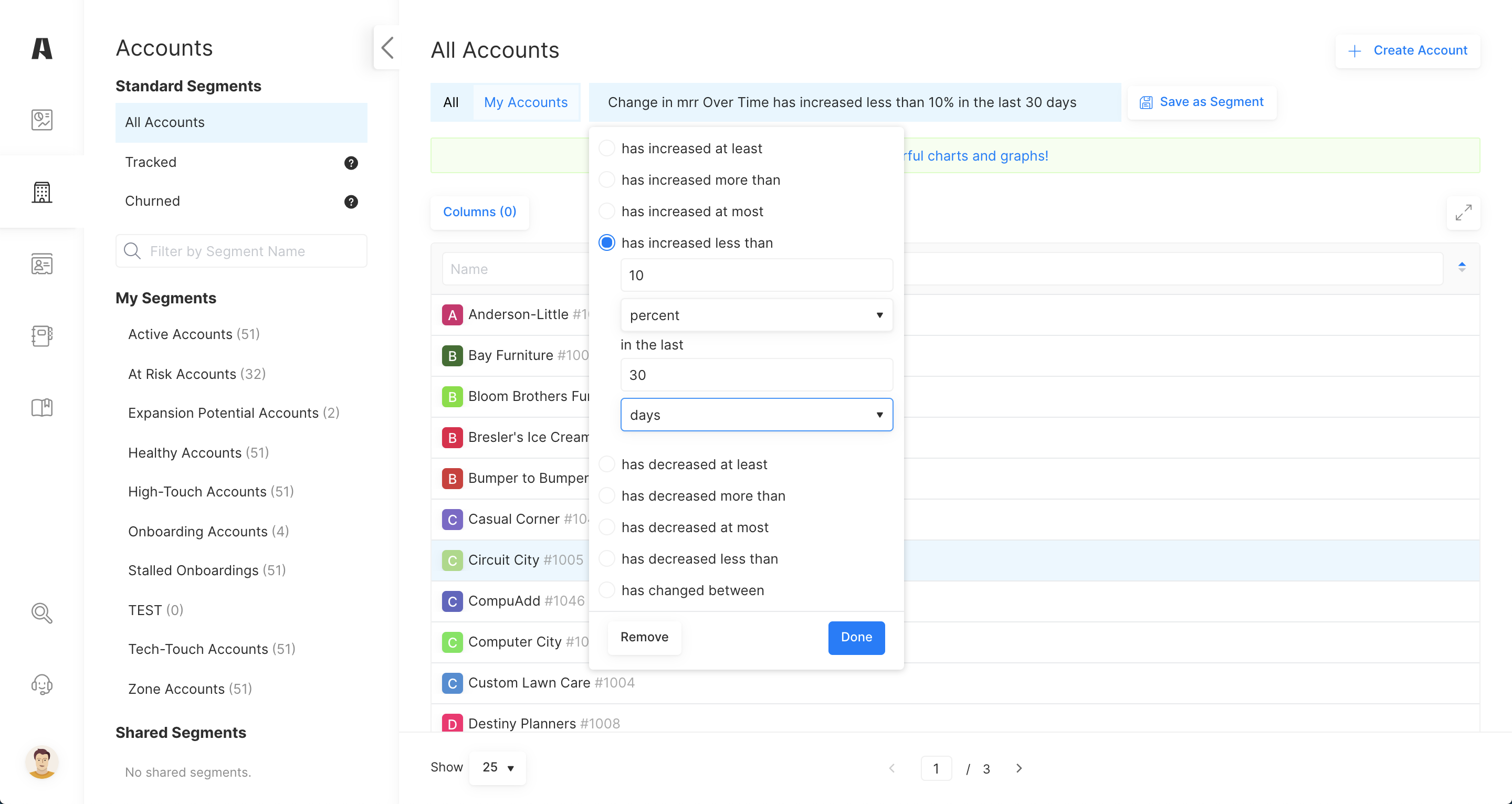Click the search magnifier icon in sidebar
The height and width of the screenshot is (804, 1512).
click(41, 612)
